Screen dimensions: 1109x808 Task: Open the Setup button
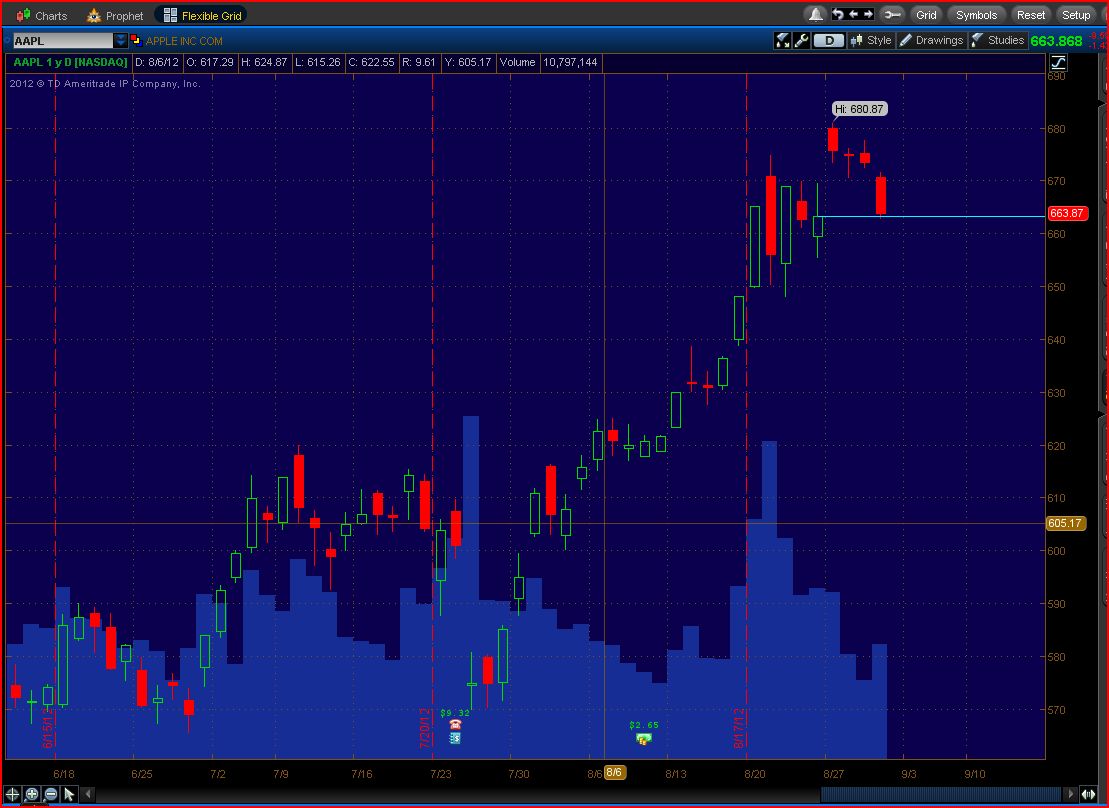pyautogui.click(x=1076, y=15)
